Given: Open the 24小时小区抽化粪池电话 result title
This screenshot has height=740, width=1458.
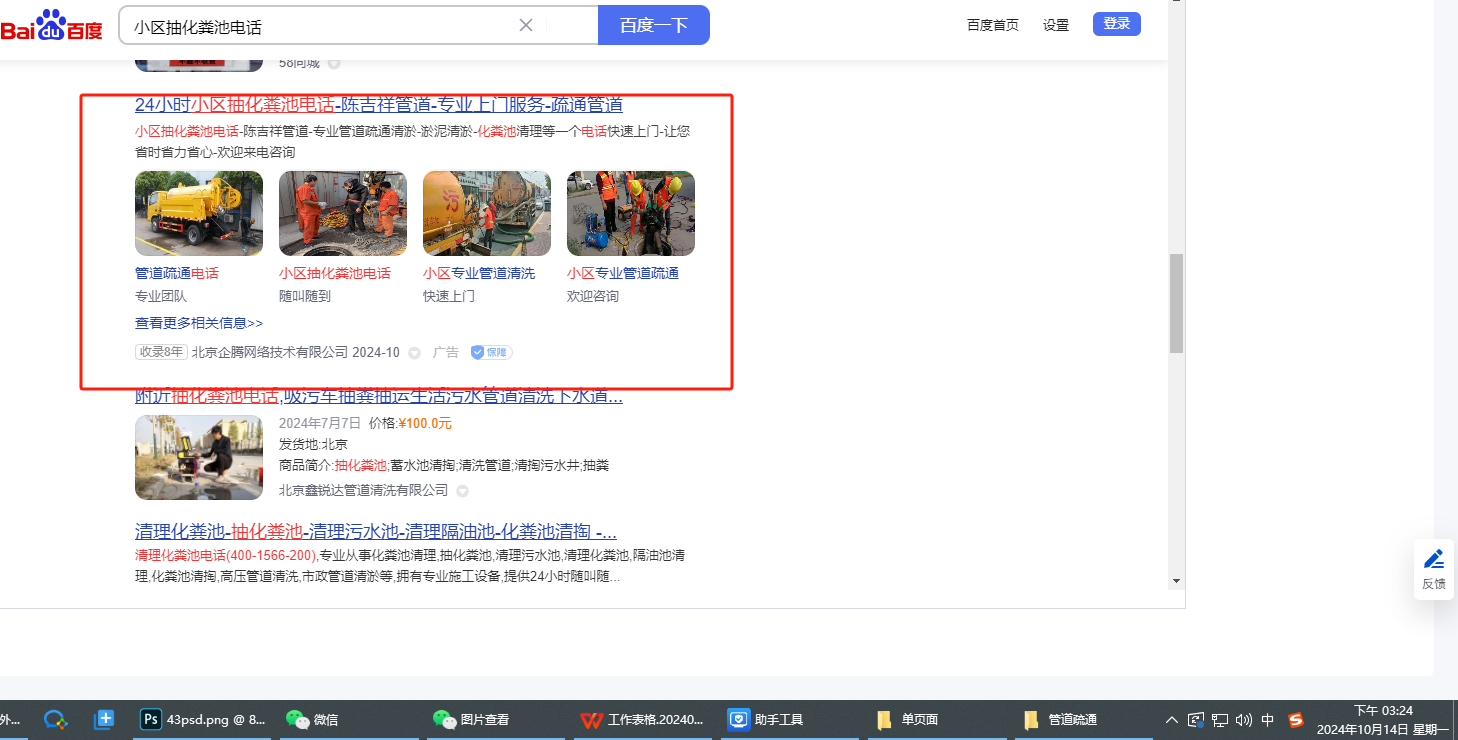Looking at the screenshot, I should tap(379, 105).
